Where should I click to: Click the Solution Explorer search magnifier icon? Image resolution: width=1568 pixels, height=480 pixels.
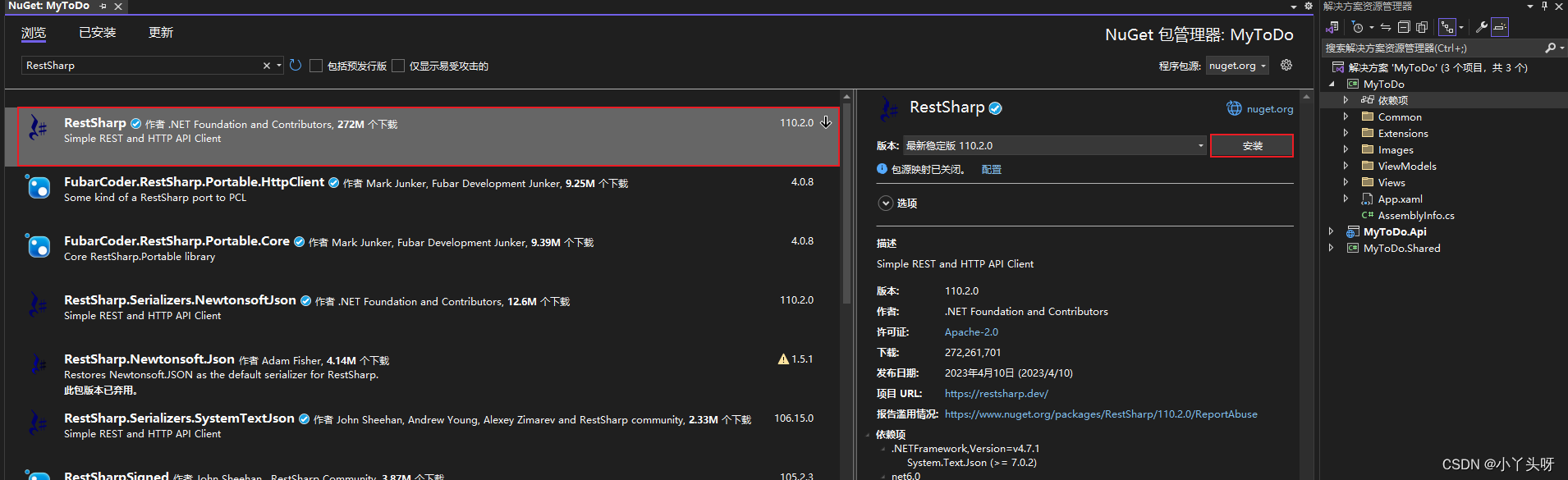click(1550, 48)
